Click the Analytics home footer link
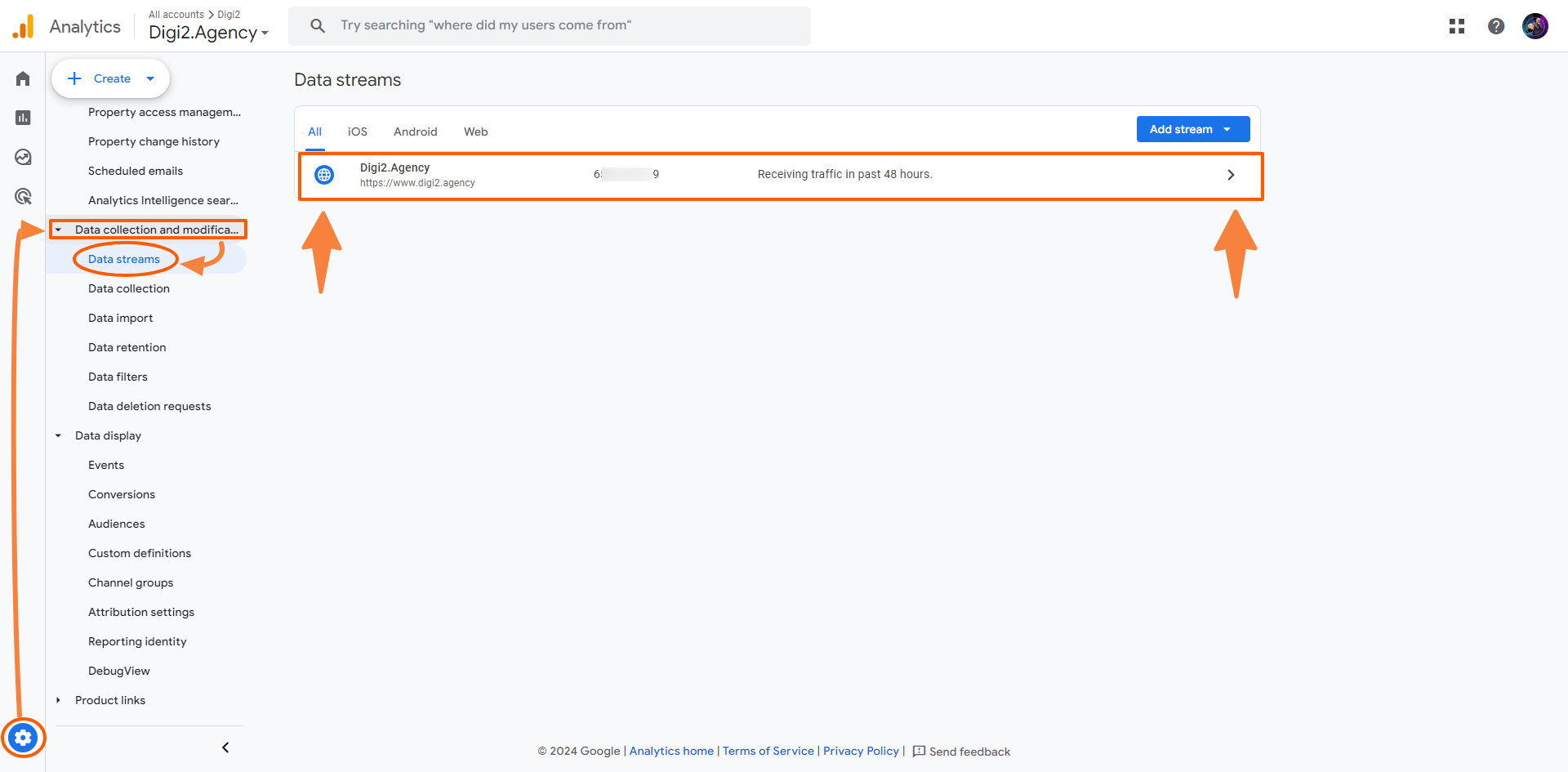 (x=671, y=751)
